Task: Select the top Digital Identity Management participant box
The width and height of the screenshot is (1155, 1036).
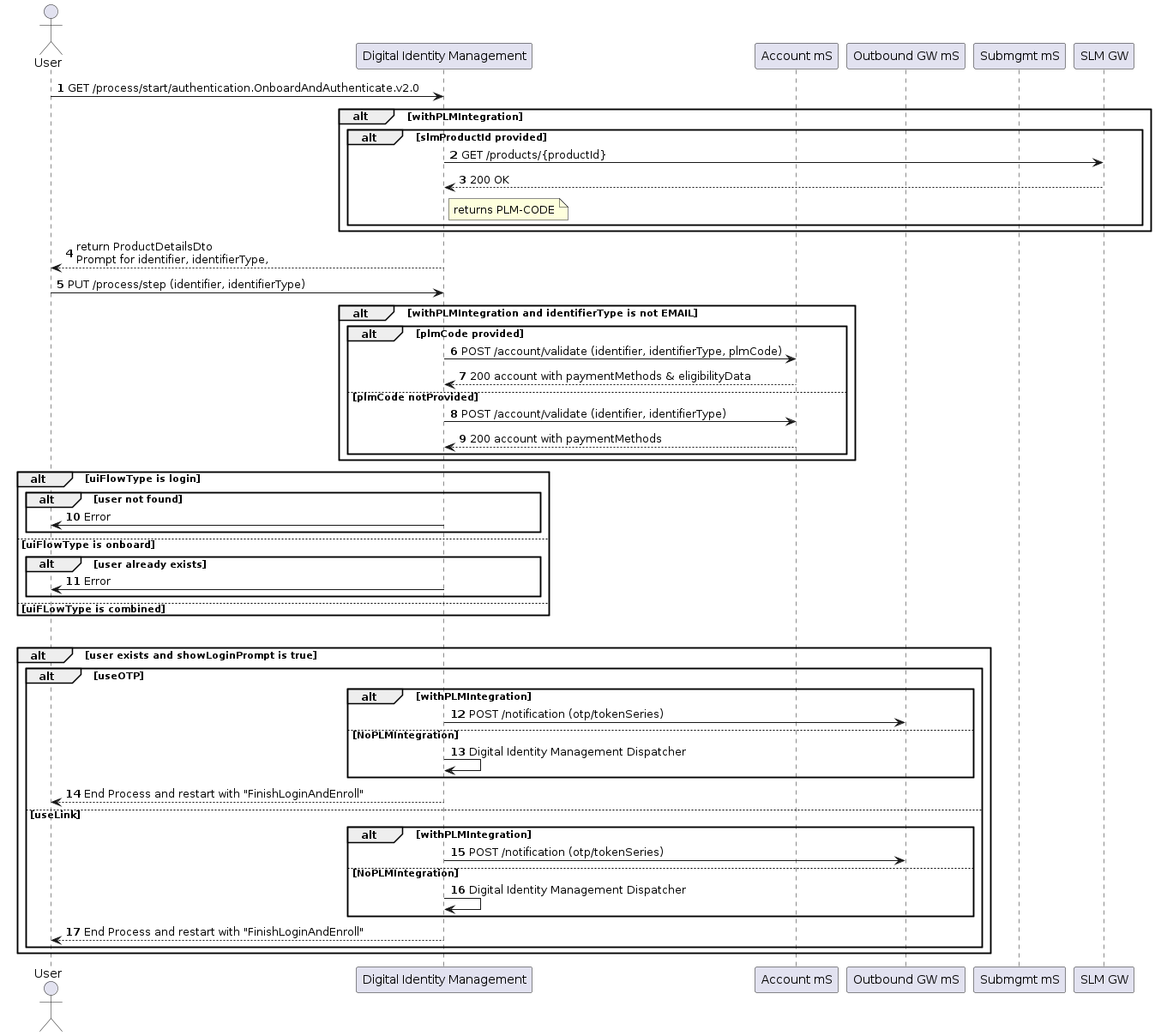Action: pyautogui.click(x=444, y=56)
